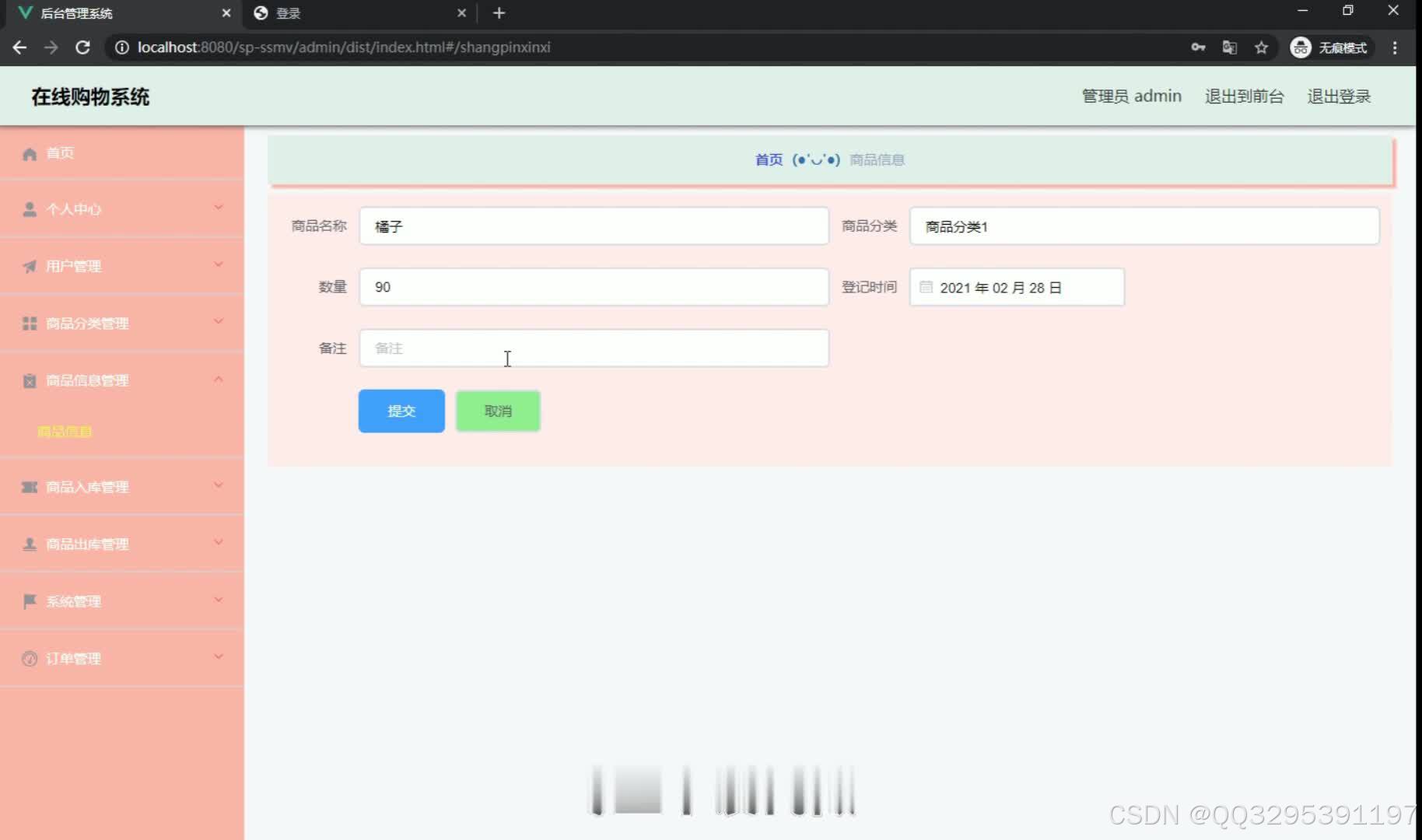
Task: Expand the 订单管理 chevron
Action: (219, 656)
